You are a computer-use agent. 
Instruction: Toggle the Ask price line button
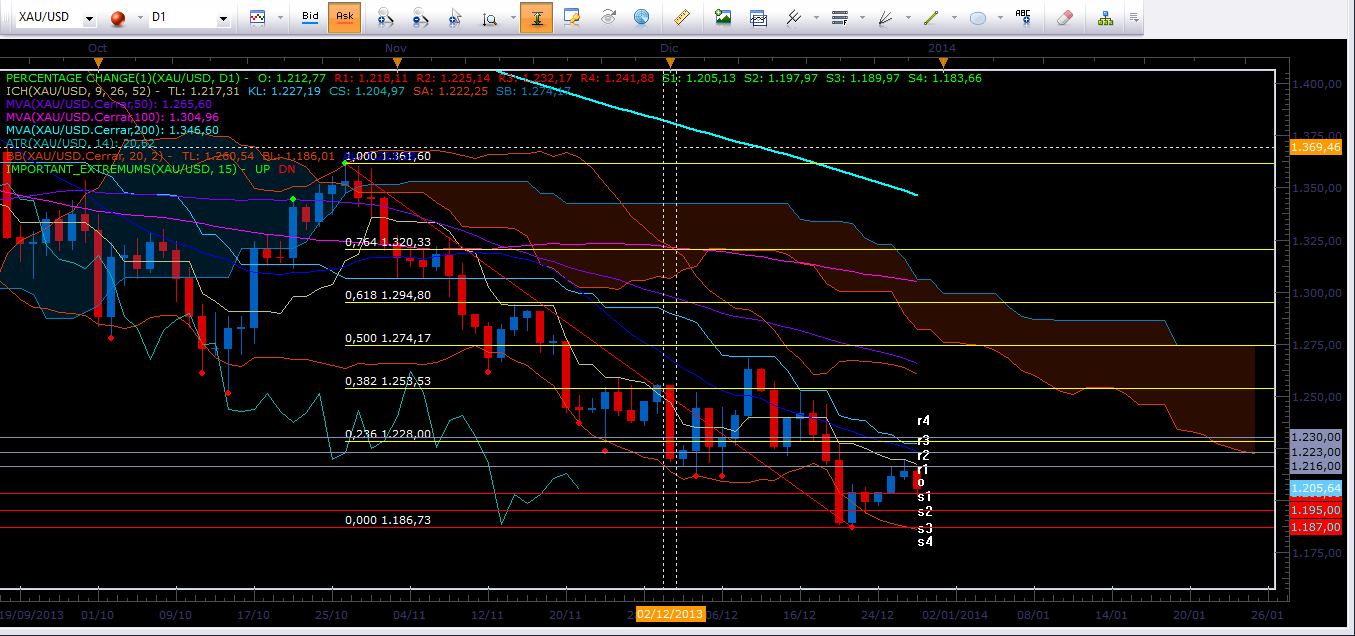(345, 17)
